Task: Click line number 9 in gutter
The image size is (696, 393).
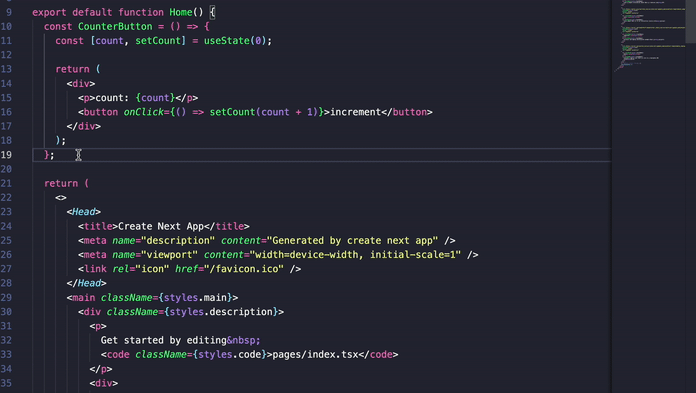Action: 9,12
